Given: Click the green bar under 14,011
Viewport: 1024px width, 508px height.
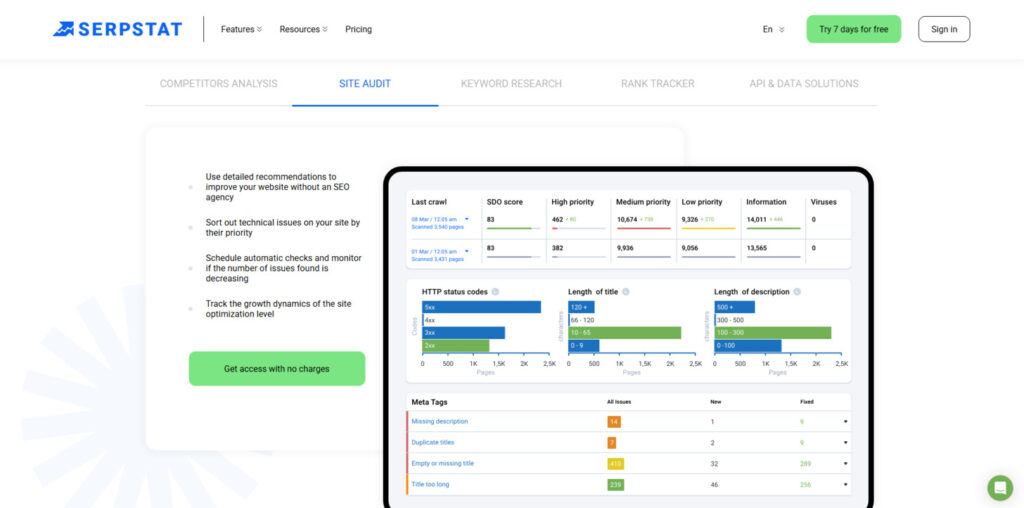Looking at the screenshot, I should click(x=773, y=229).
